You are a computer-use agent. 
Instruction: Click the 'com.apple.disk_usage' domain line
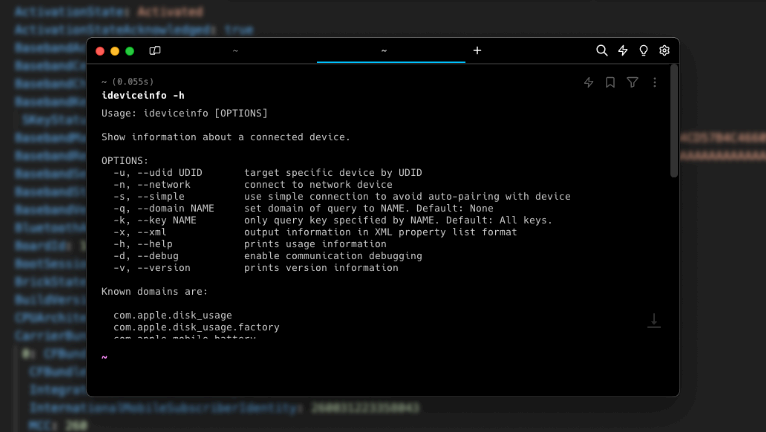pyautogui.click(x=172, y=315)
